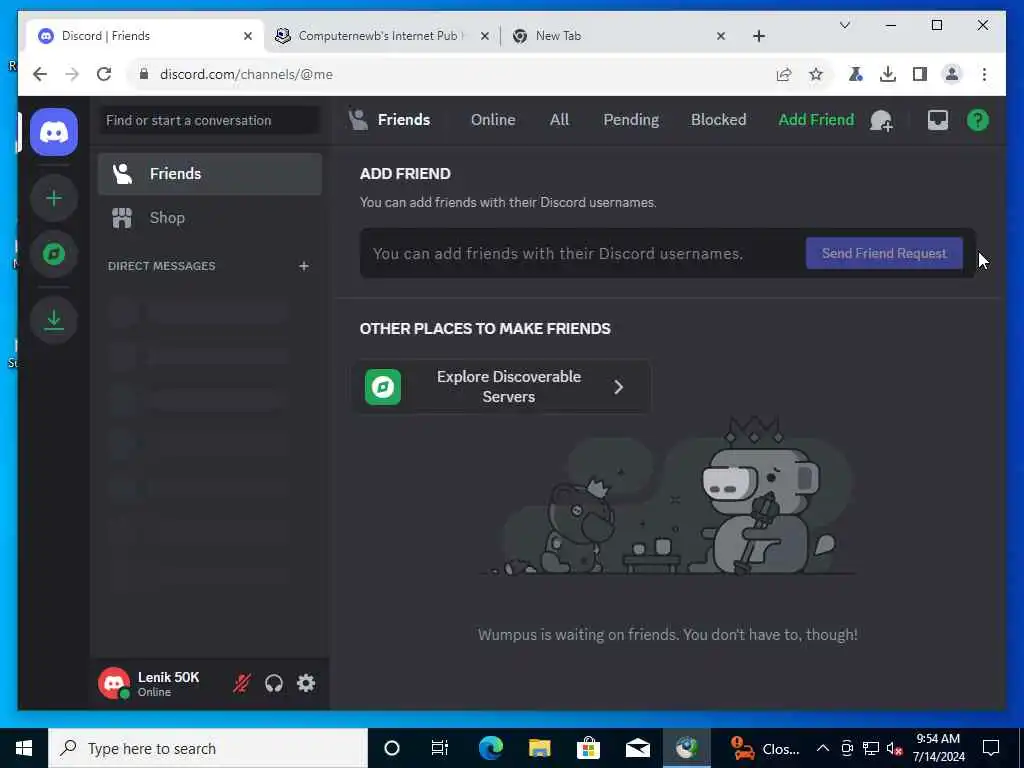Image resolution: width=1024 pixels, height=768 pixels.
Task: Click the browser forward arrow
Action: 72,74
